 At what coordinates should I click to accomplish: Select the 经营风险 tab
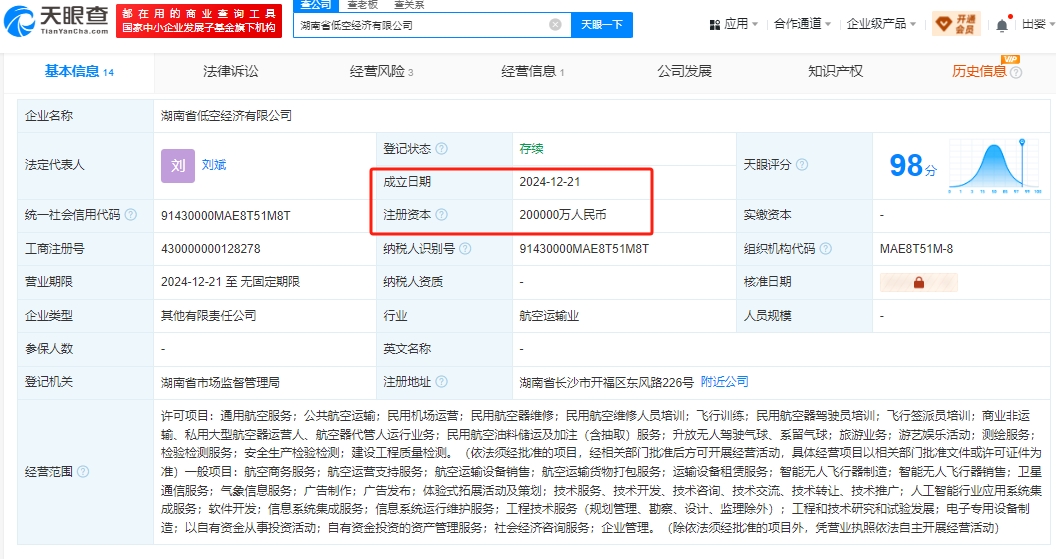(381, 71)
